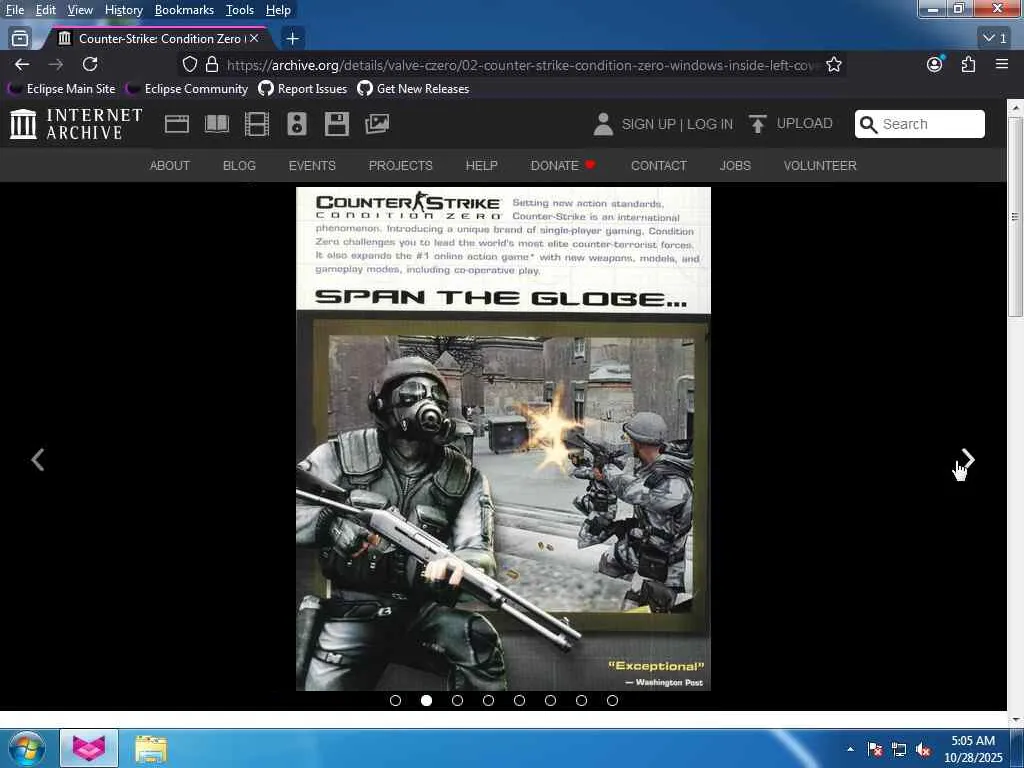Image resolution: width=1024 pixels, height=768 pixels.
Task: Open the extensions puzzle icon
Action: [x=968, y=65]
